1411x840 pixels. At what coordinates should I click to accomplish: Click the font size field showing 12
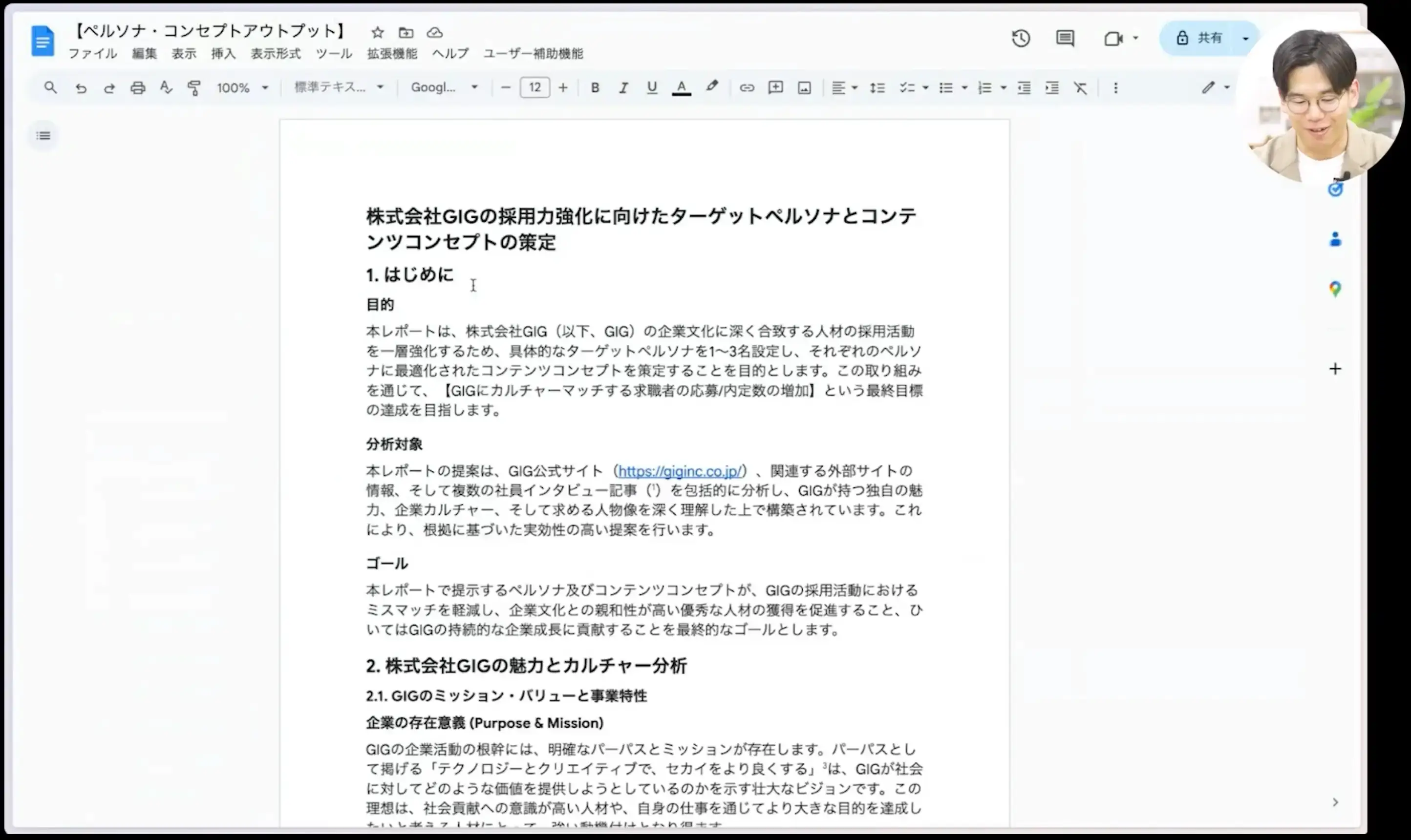(x=534, y=87)
